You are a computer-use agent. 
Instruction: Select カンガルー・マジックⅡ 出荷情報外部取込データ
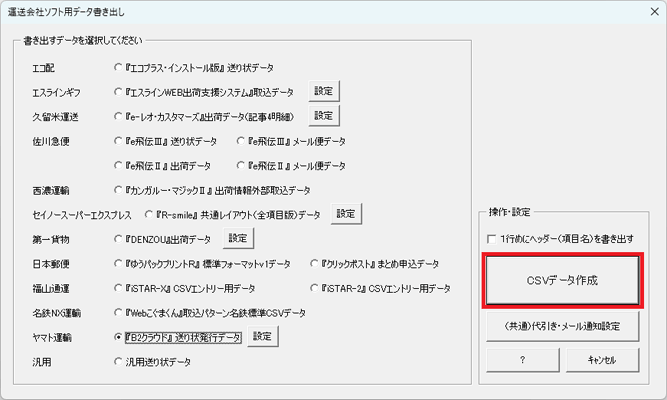click(118, 190)
